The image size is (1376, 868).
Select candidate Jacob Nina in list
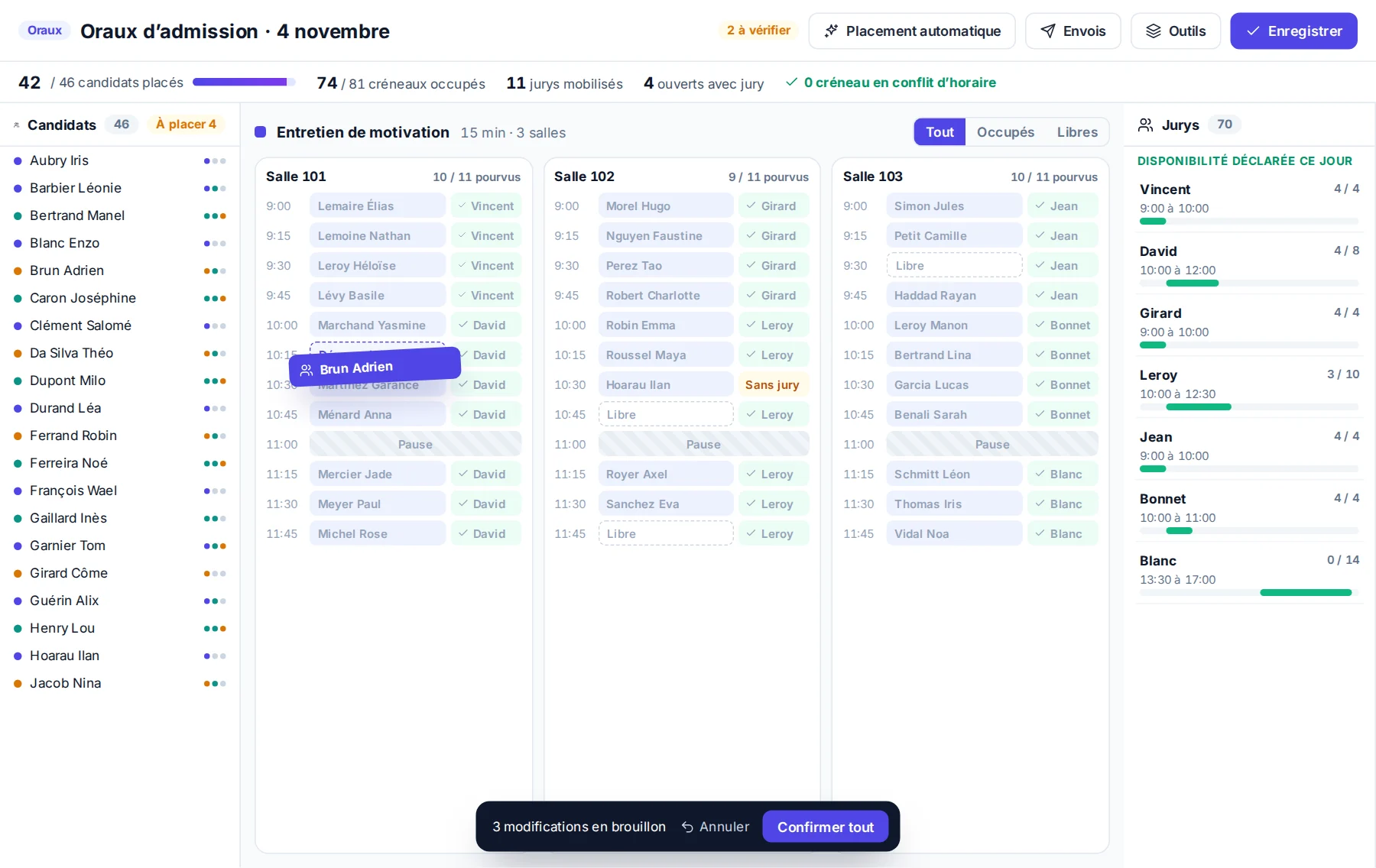pos(120,683)
